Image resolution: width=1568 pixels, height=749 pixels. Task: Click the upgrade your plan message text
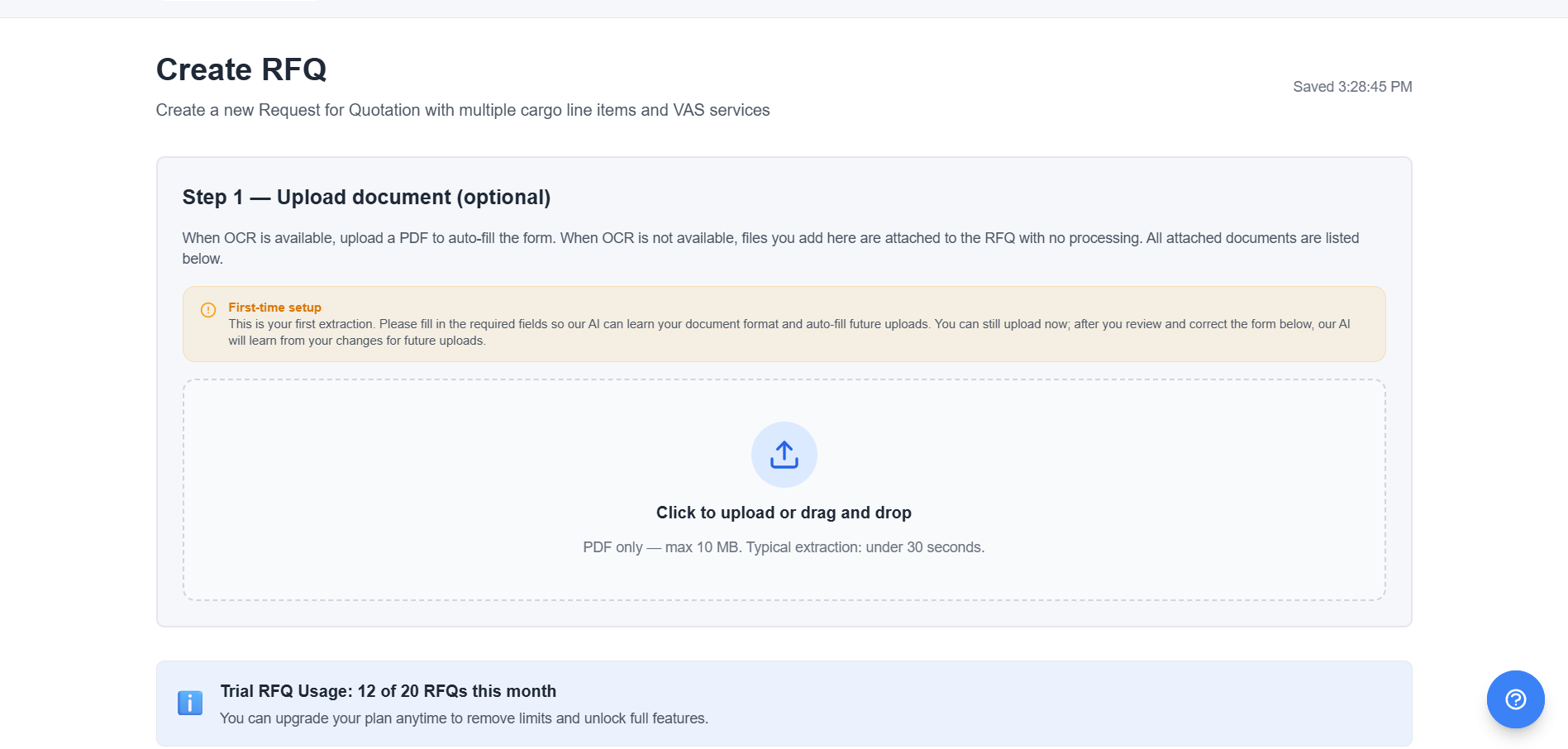coord(463,718)
